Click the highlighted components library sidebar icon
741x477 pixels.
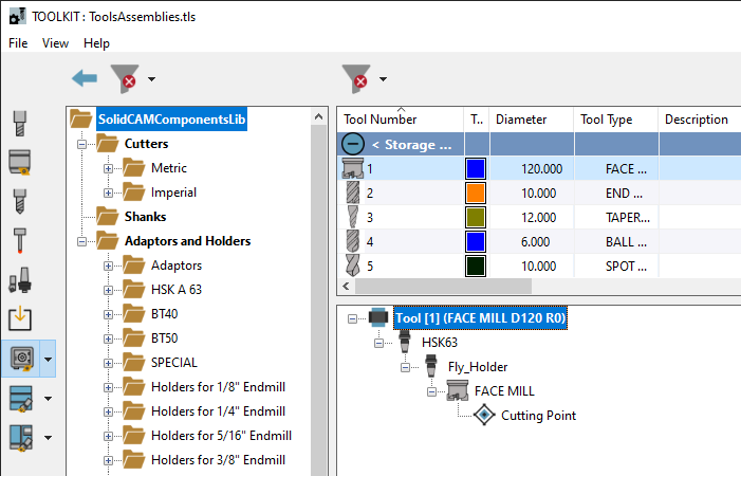coord(21,359)
